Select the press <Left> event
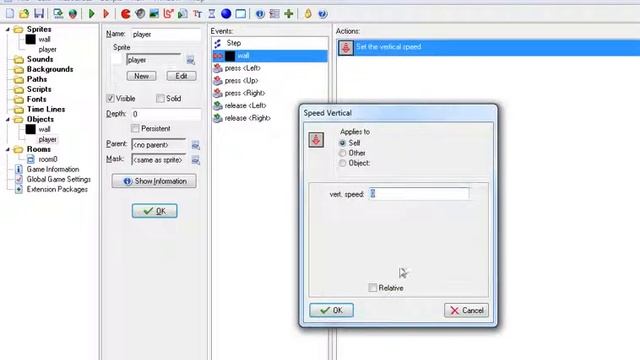Viewport: 640px width, 360px height. coord(269,68)
